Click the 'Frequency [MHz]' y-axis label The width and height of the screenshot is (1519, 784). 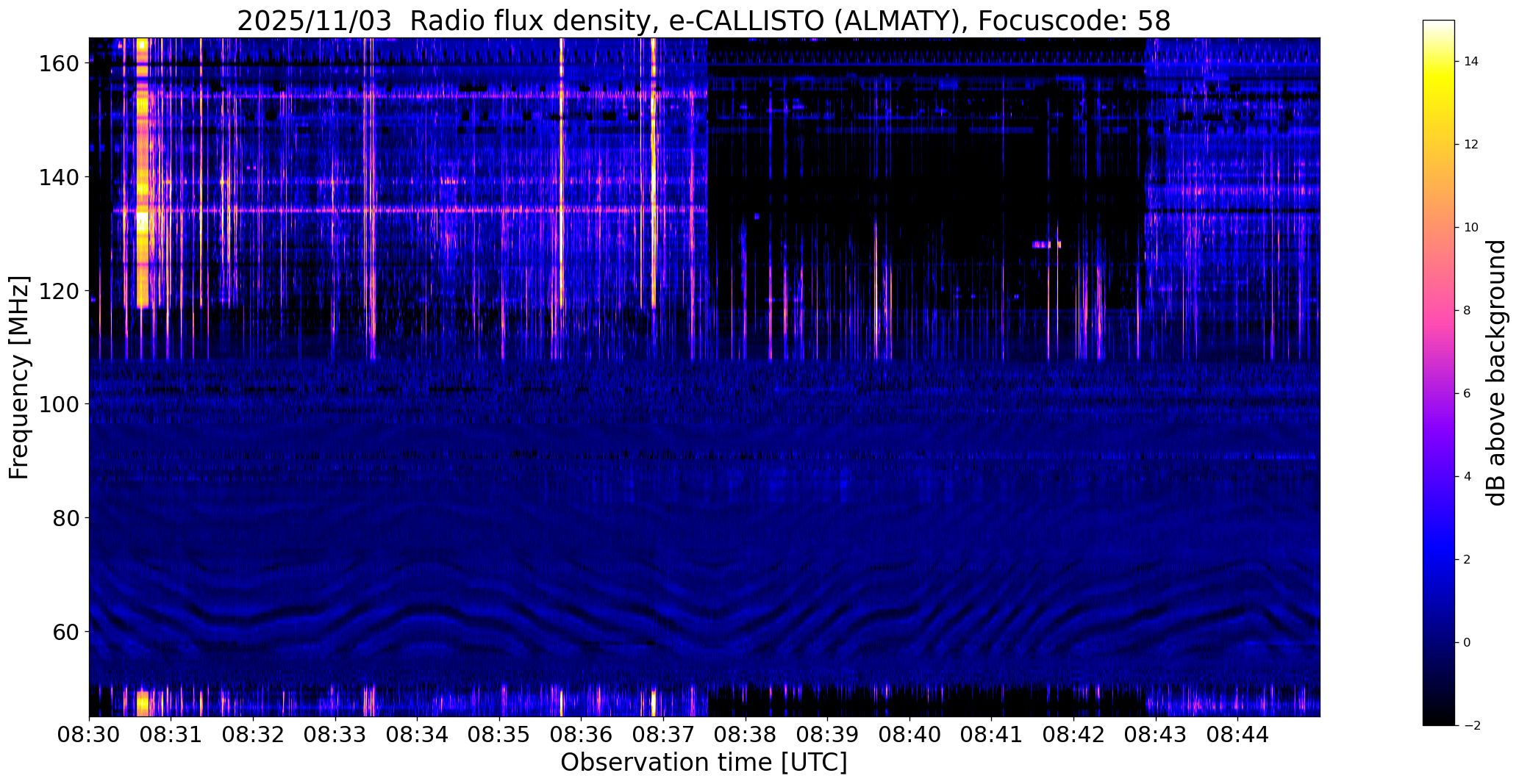tap(19, 377)
